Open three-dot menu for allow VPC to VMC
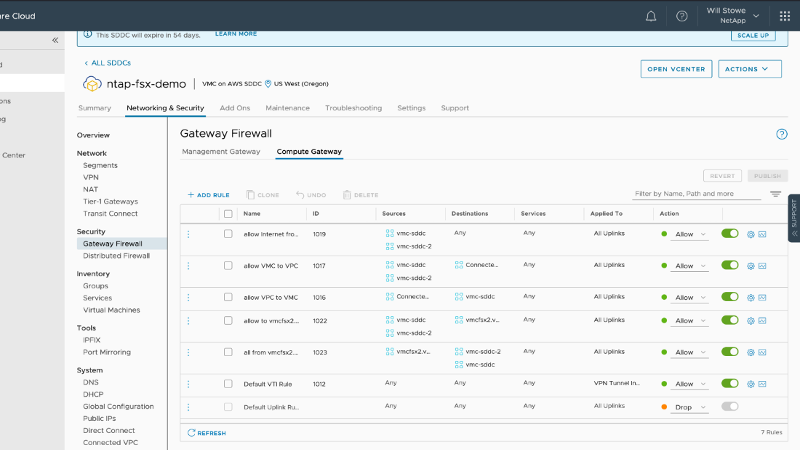Image resolution: width=800 pixels, height=450 pixels. click(x=188, y=297)
